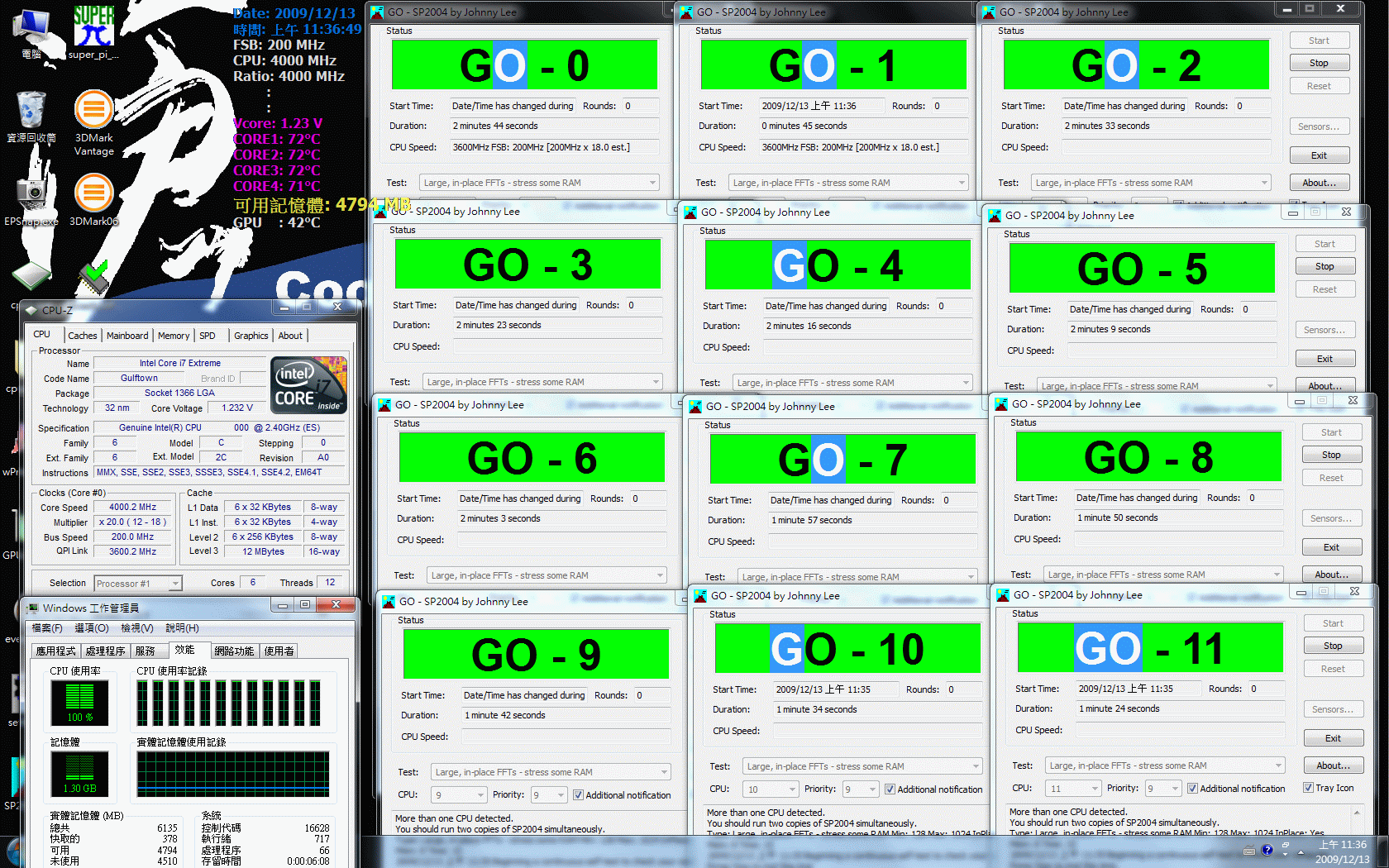Click the Exit button in GO-5 window
The width and height of the screenshot is (1389, 868).
tap(1325, 359)
